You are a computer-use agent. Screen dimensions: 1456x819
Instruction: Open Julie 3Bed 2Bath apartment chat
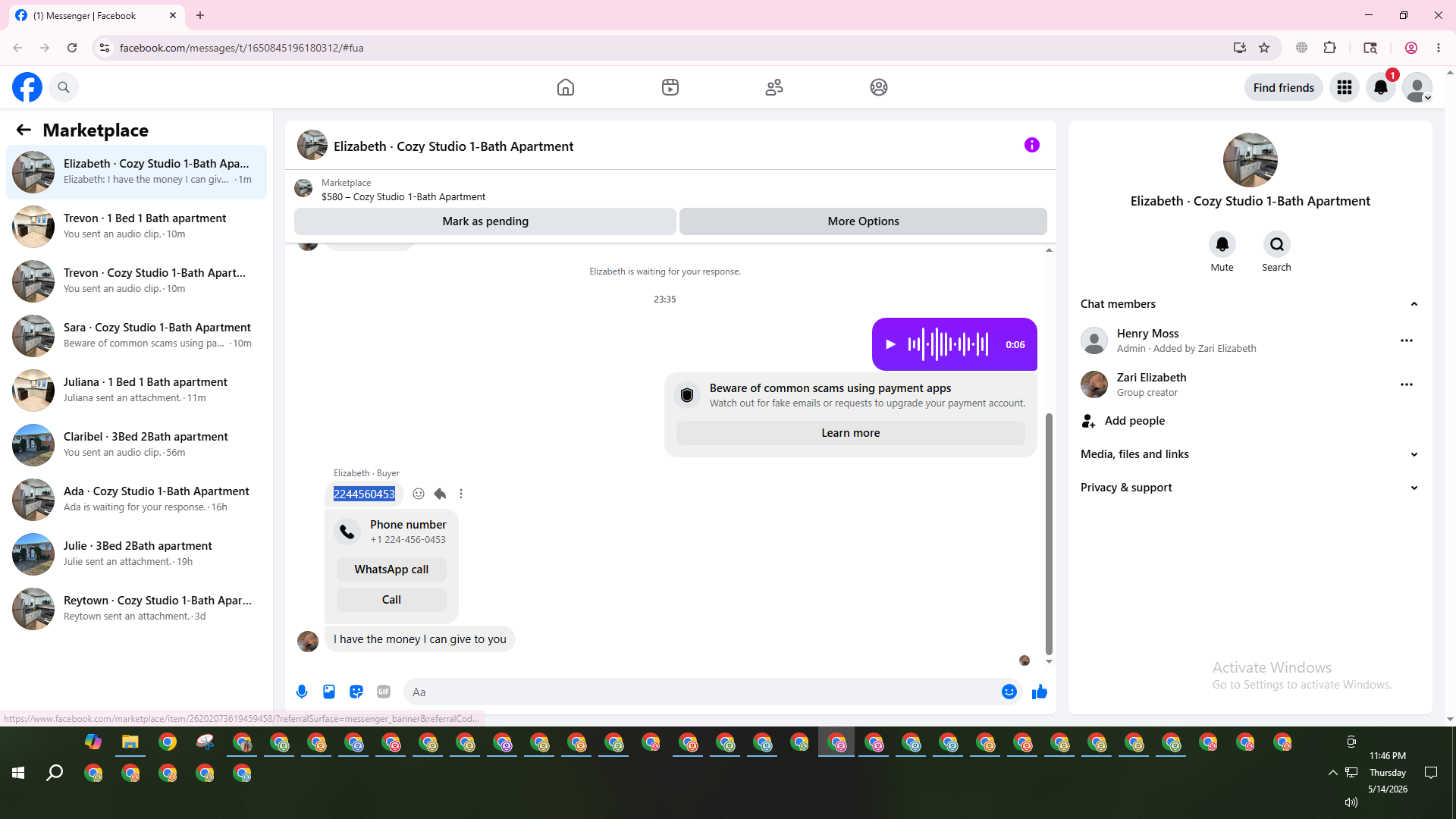[x=136, y=554]
